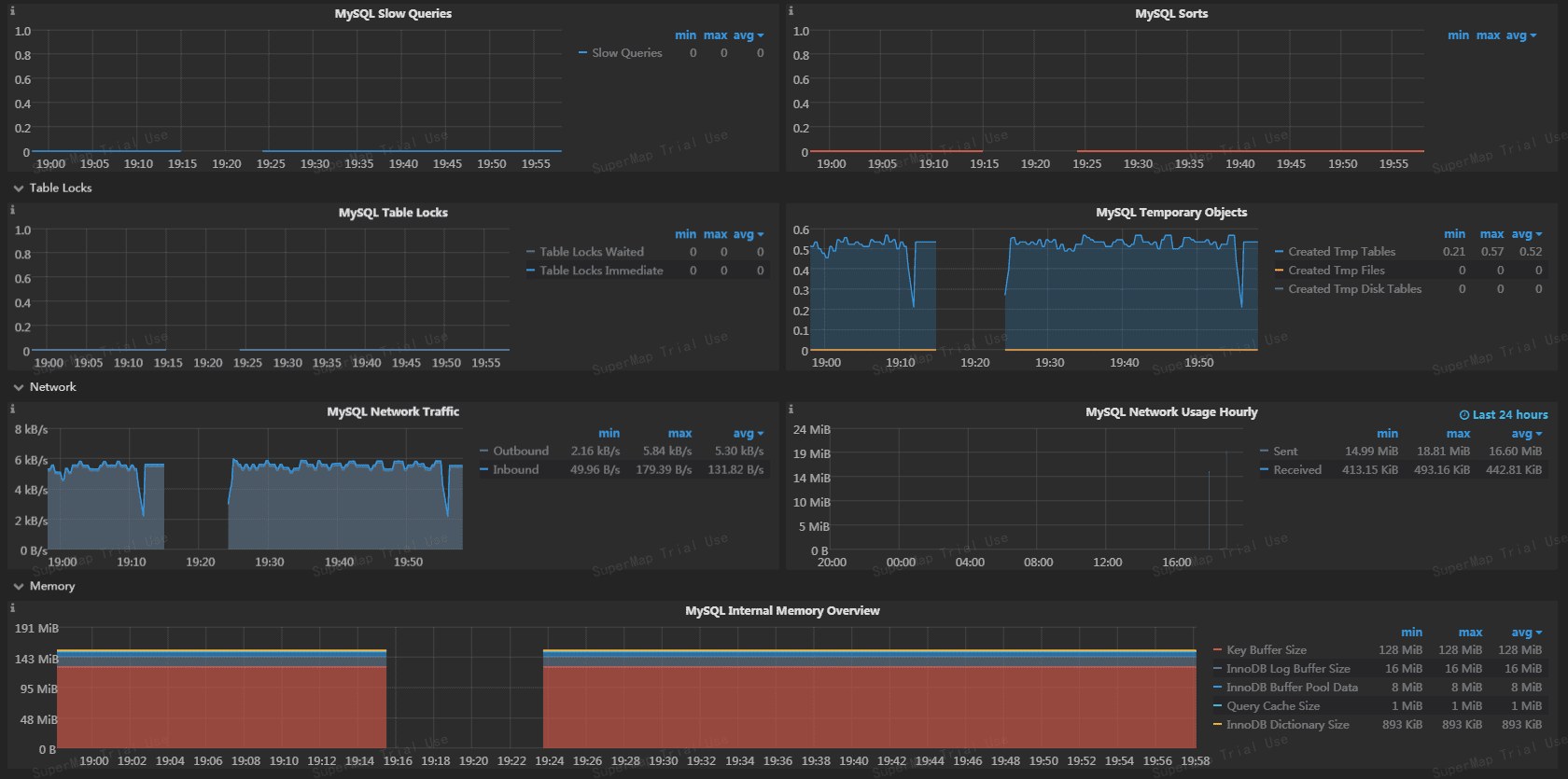Screen dimensions: 1568x779
Task: Toggle Created Tmp Files series
Action: tap(1337, 271)
